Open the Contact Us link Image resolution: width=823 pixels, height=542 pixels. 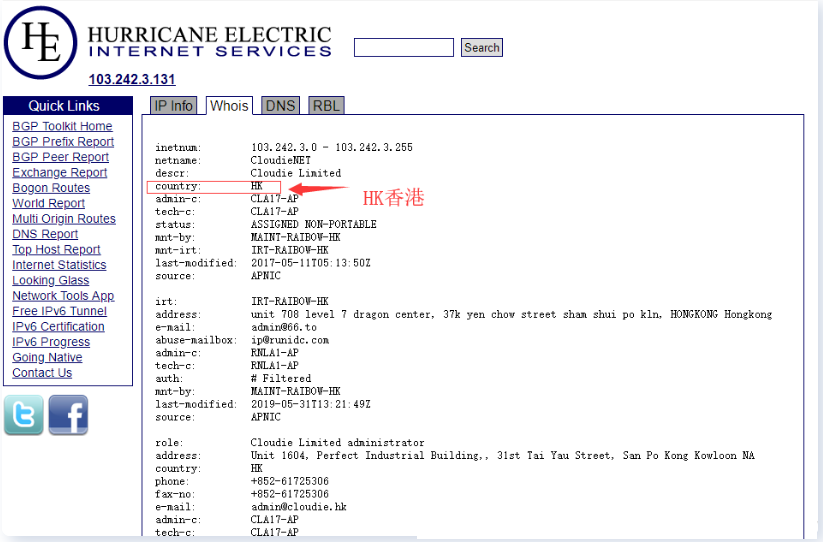coord(42,373)
